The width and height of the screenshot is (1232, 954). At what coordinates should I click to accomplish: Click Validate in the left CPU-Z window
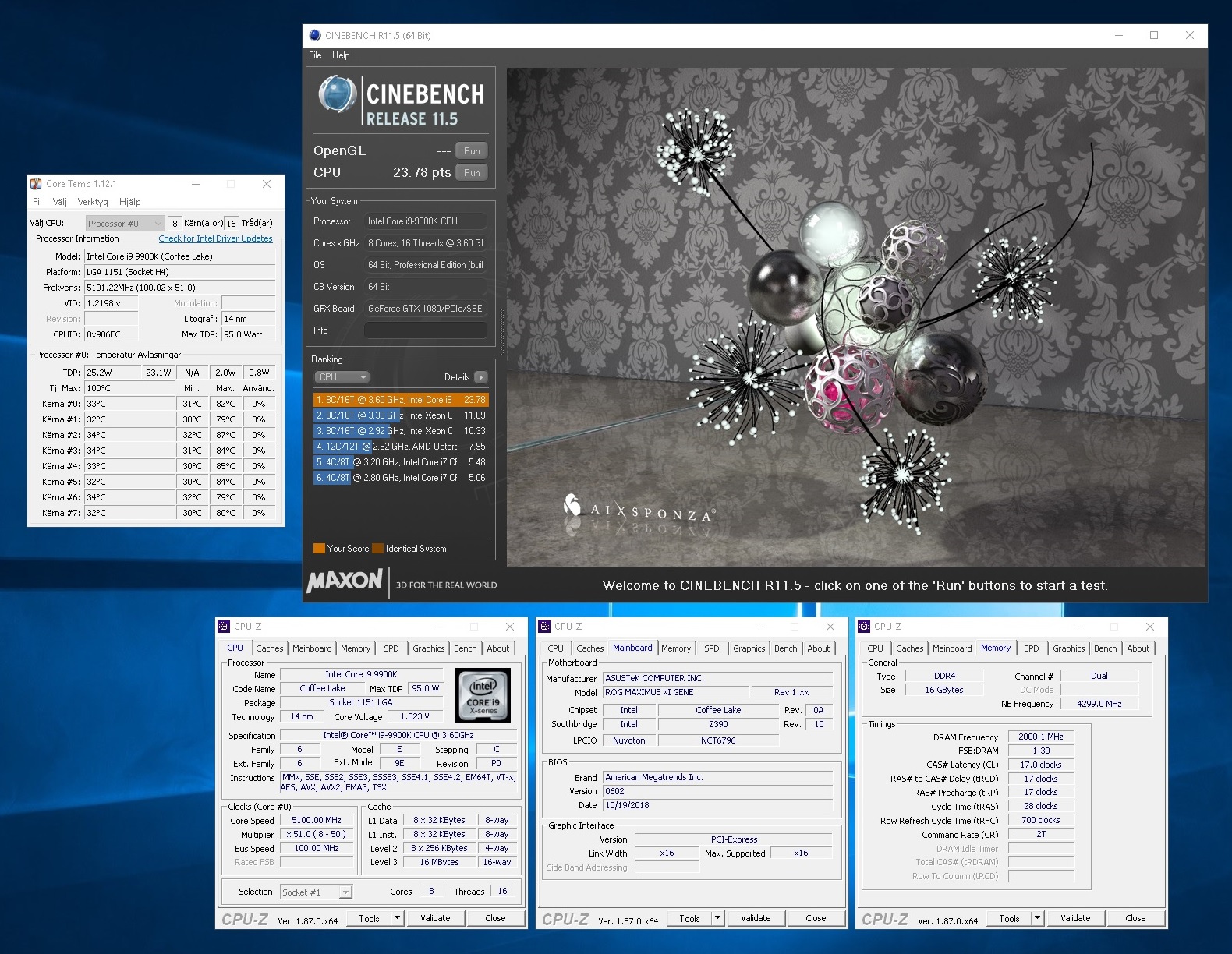435,918
